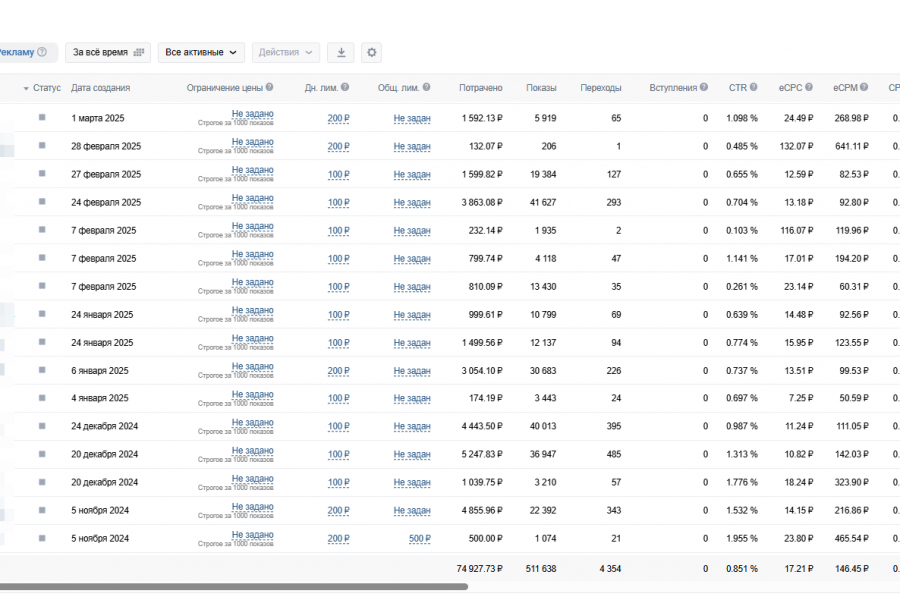Click help icon next to CTR
The image size is (900, 600).
(753, 87)
